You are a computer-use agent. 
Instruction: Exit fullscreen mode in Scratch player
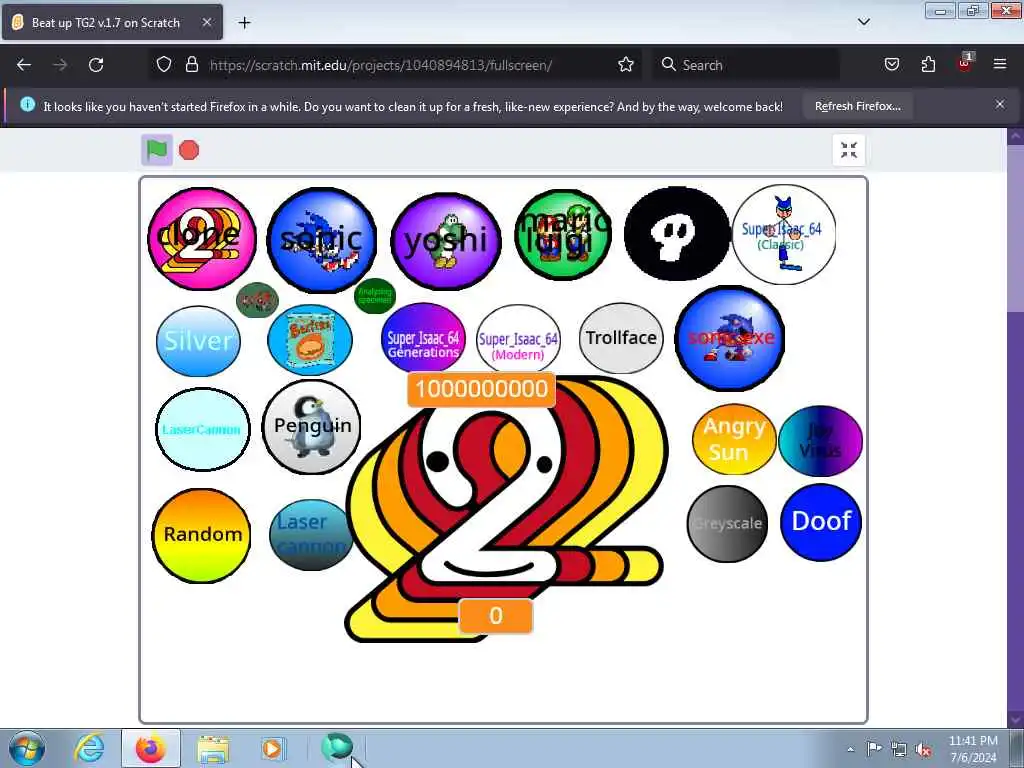[849, 150]
